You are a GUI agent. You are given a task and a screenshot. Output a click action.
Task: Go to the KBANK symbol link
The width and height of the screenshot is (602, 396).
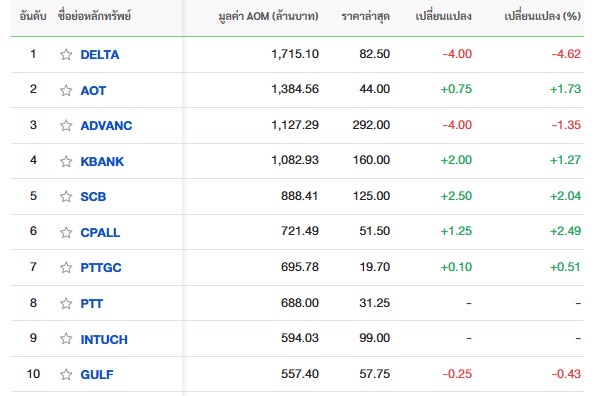tap(102, 162)
